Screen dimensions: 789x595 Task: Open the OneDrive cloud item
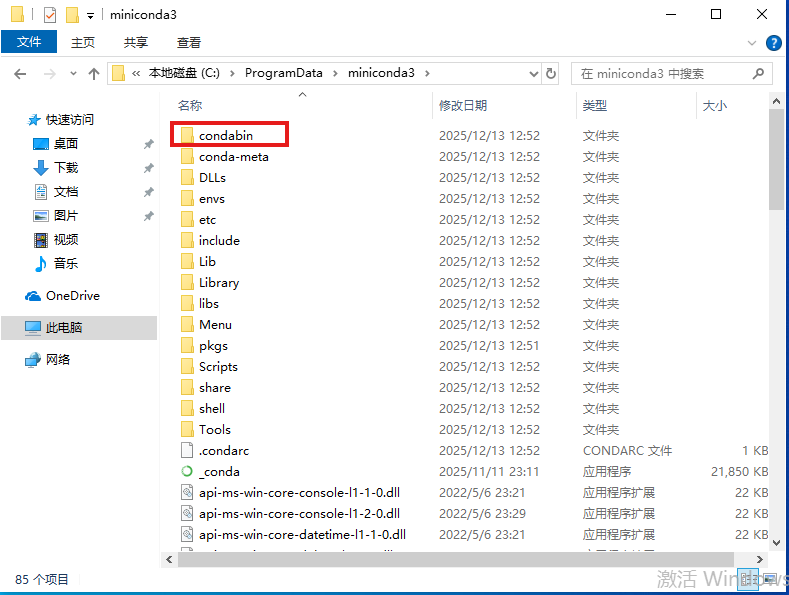click(x=72, y=296)
